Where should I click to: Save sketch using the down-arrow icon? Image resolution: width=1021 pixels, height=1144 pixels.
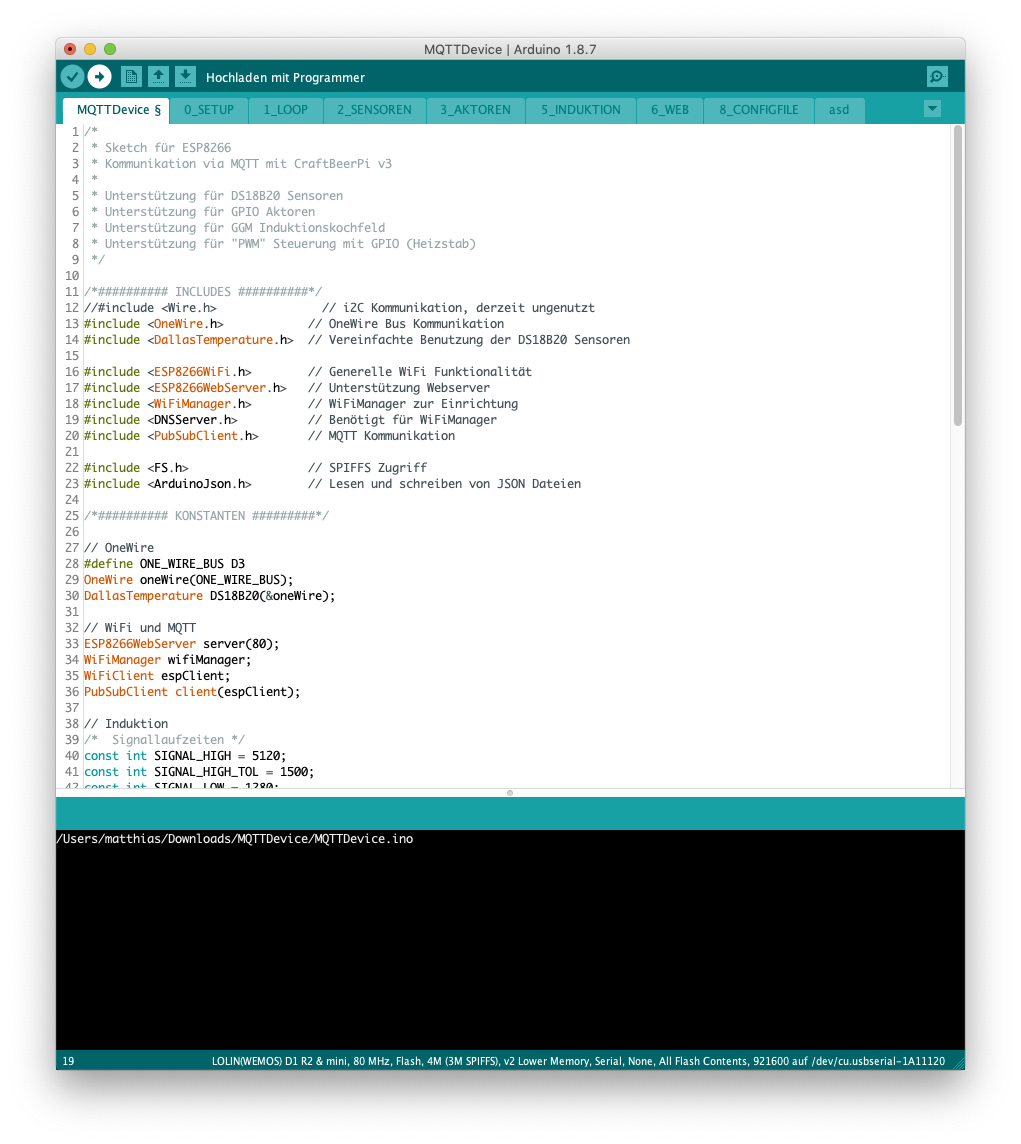[185, 77]
